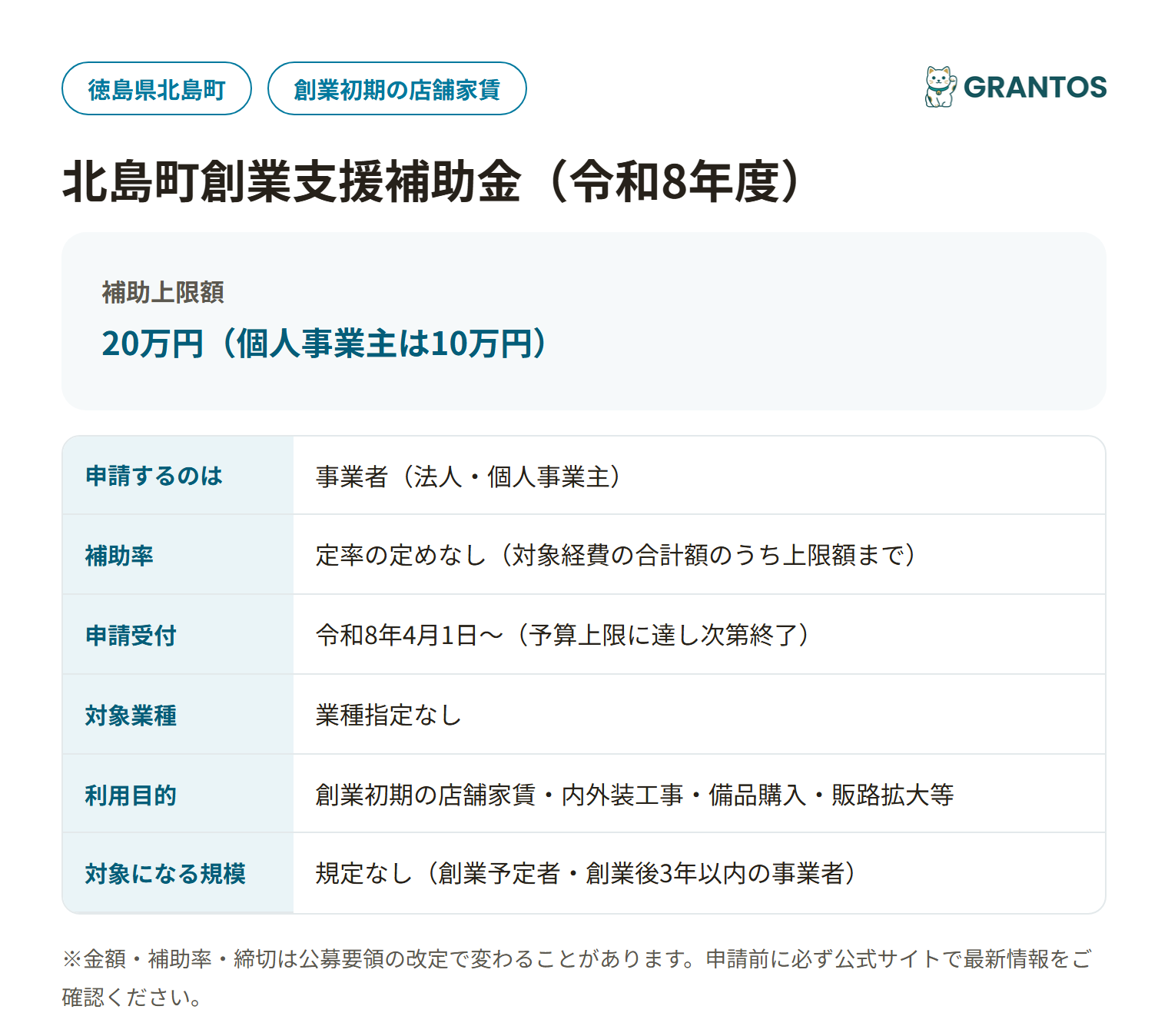This screenshot has height=1036, width=1168.
Task: Click the GRANTOS brand name text
Action: click(1035, 88)
